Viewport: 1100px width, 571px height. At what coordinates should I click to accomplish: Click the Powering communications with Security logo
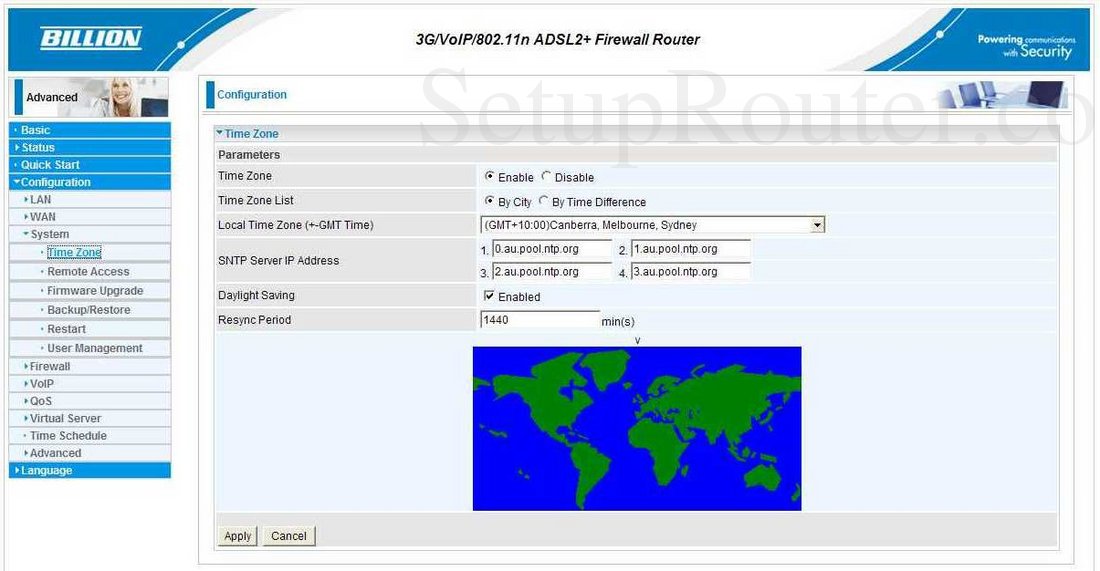tap(1025, 46)
